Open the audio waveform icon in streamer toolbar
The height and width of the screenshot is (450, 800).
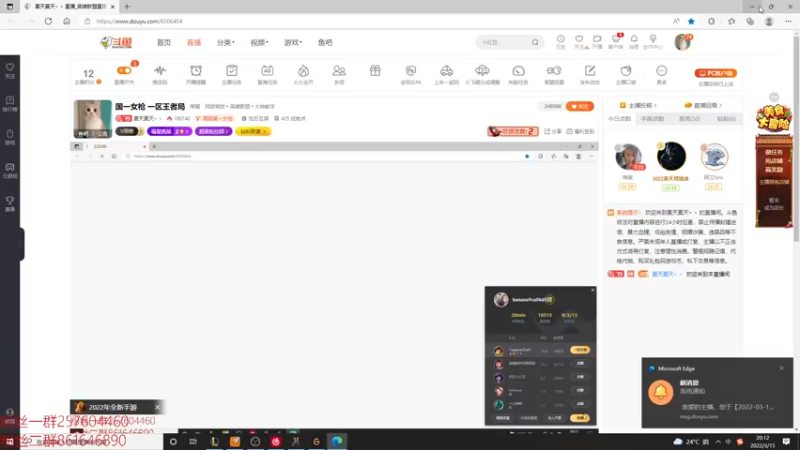pyautogui.click(x=160, y=70)
